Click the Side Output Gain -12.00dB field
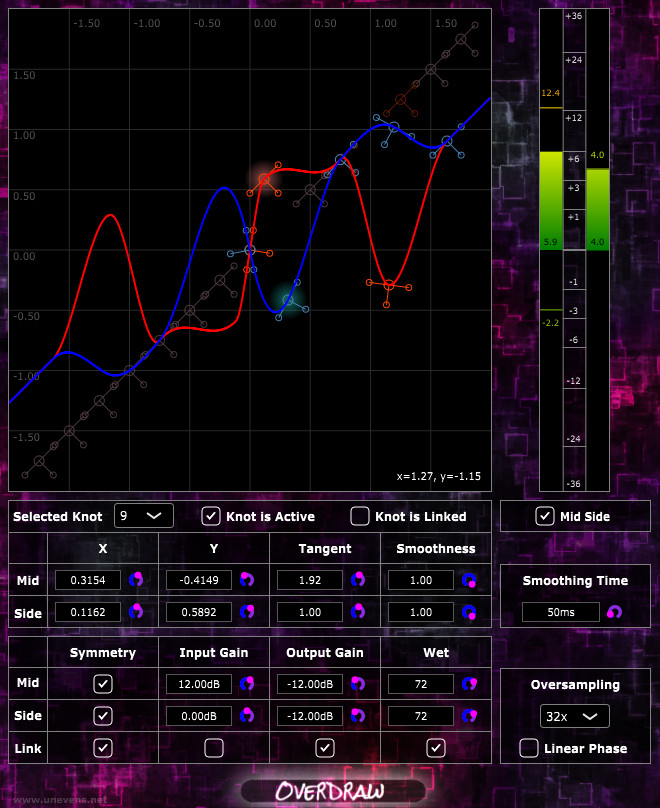 (310, 716)
